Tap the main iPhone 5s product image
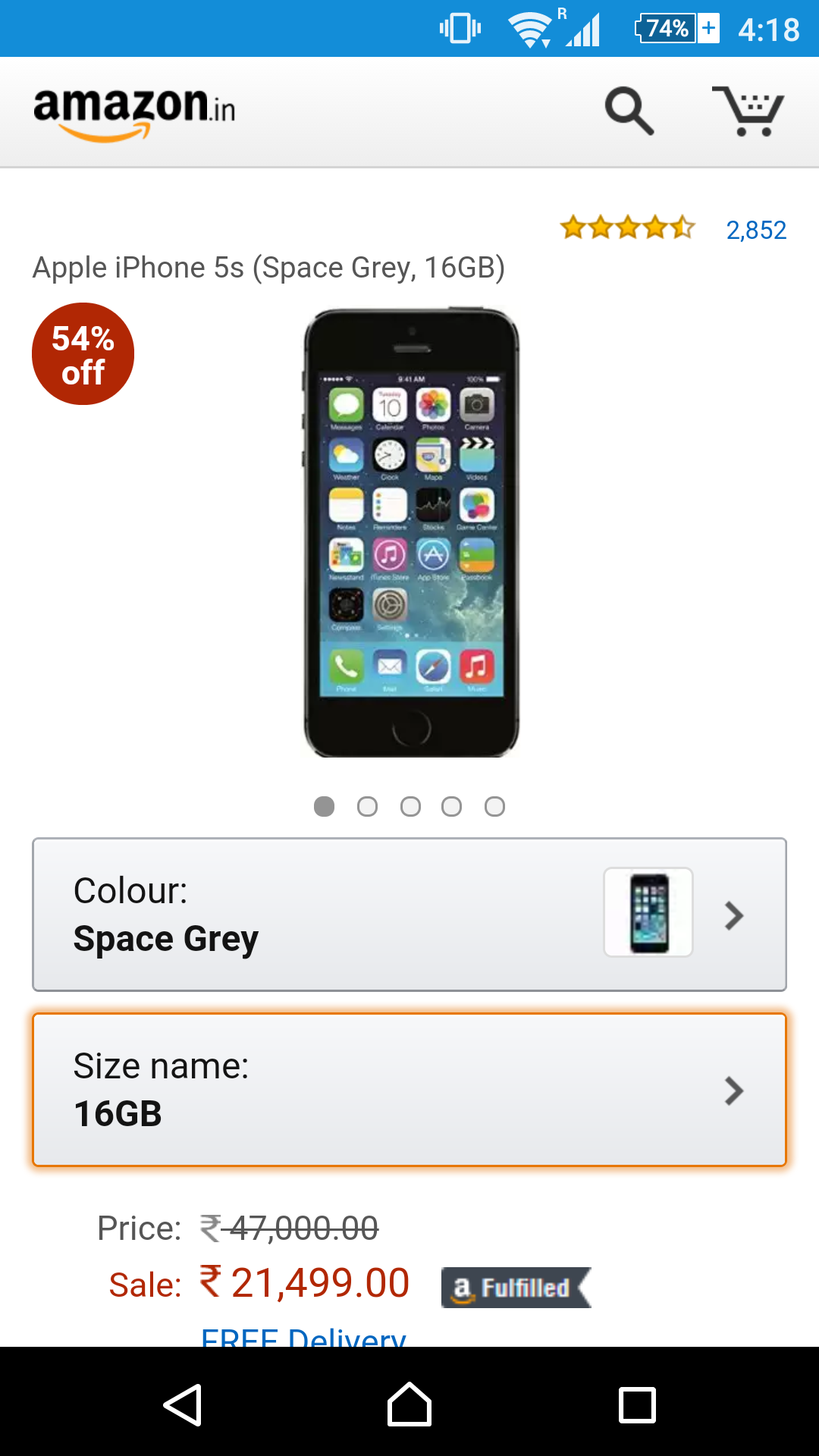 click(412, 532)
